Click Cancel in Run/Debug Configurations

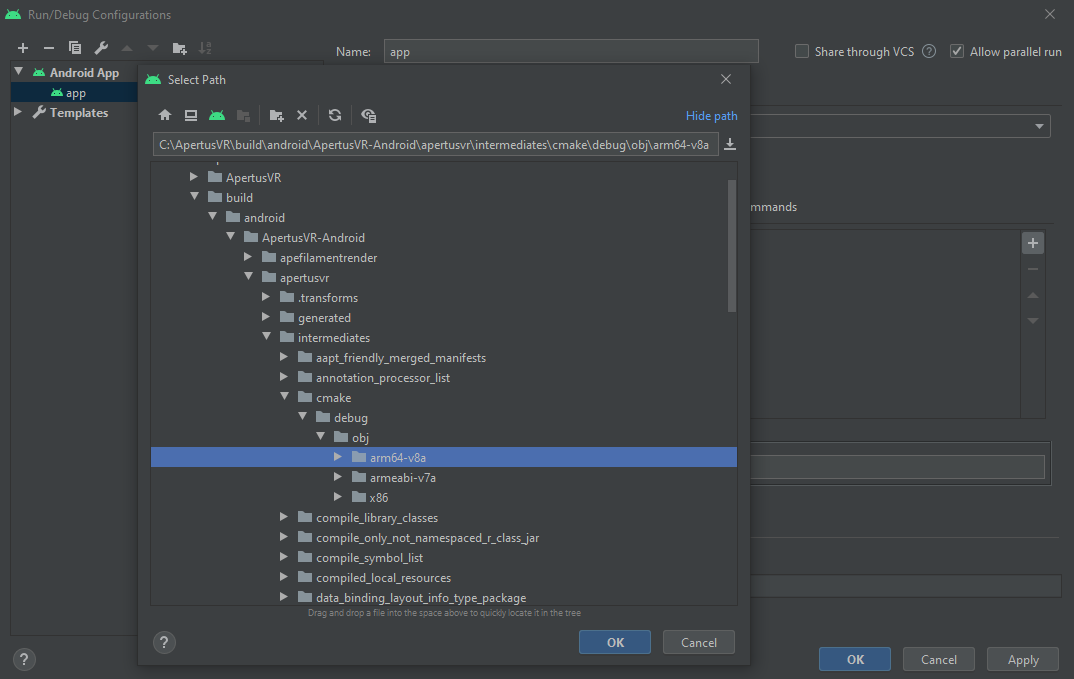tap(939, 659)
